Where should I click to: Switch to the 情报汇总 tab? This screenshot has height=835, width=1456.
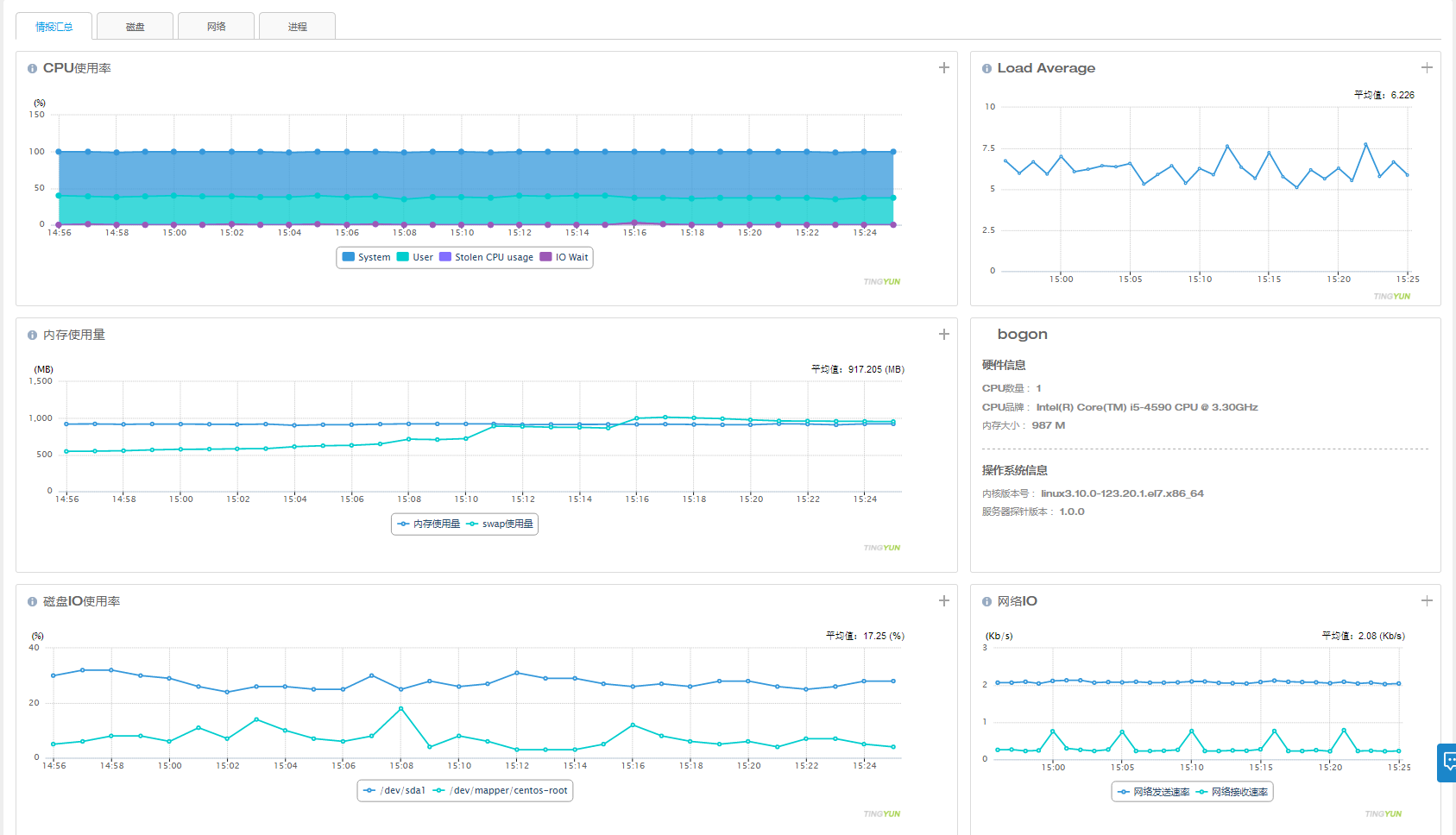click(54, 27)
